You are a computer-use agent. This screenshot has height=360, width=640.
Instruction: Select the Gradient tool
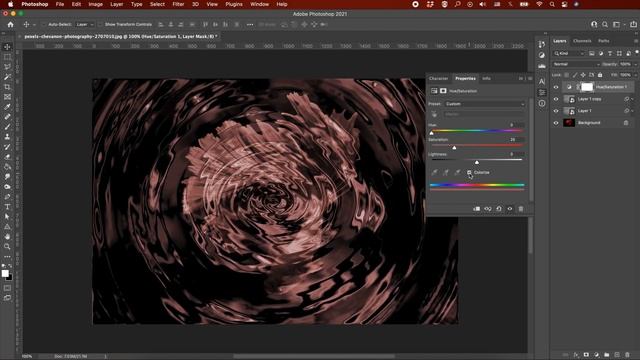pos(7,167)
